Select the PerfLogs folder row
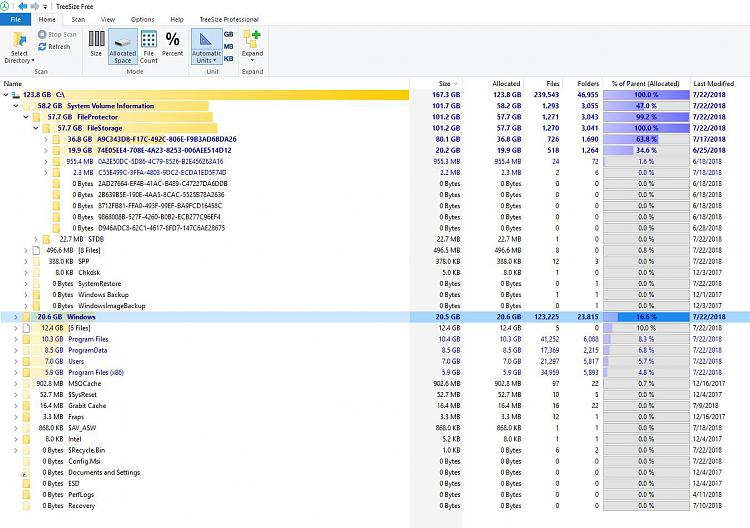The width and height of the screenshot is (750, 528). 375,495
